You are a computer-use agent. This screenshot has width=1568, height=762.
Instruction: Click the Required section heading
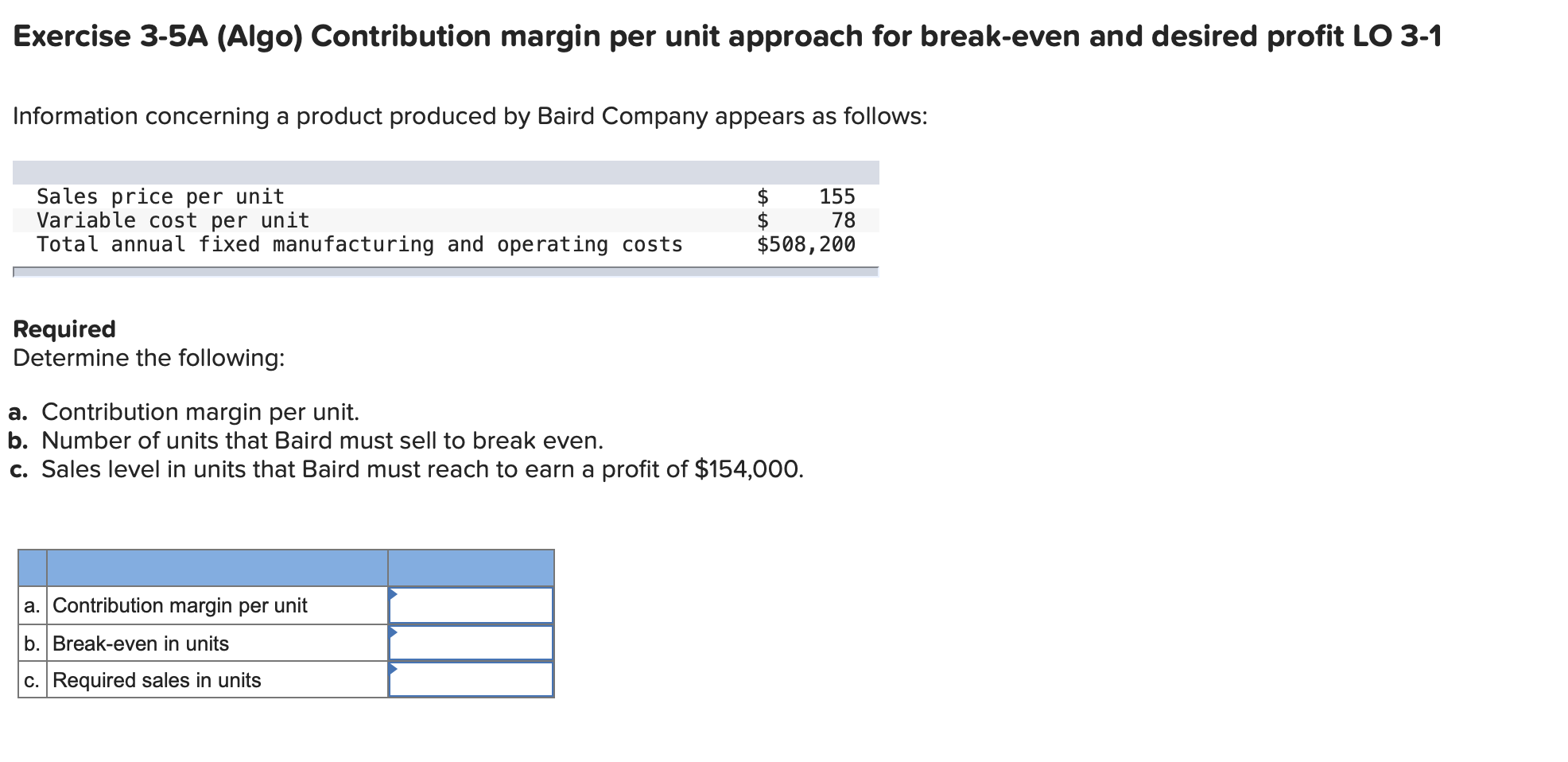point(64,329)
